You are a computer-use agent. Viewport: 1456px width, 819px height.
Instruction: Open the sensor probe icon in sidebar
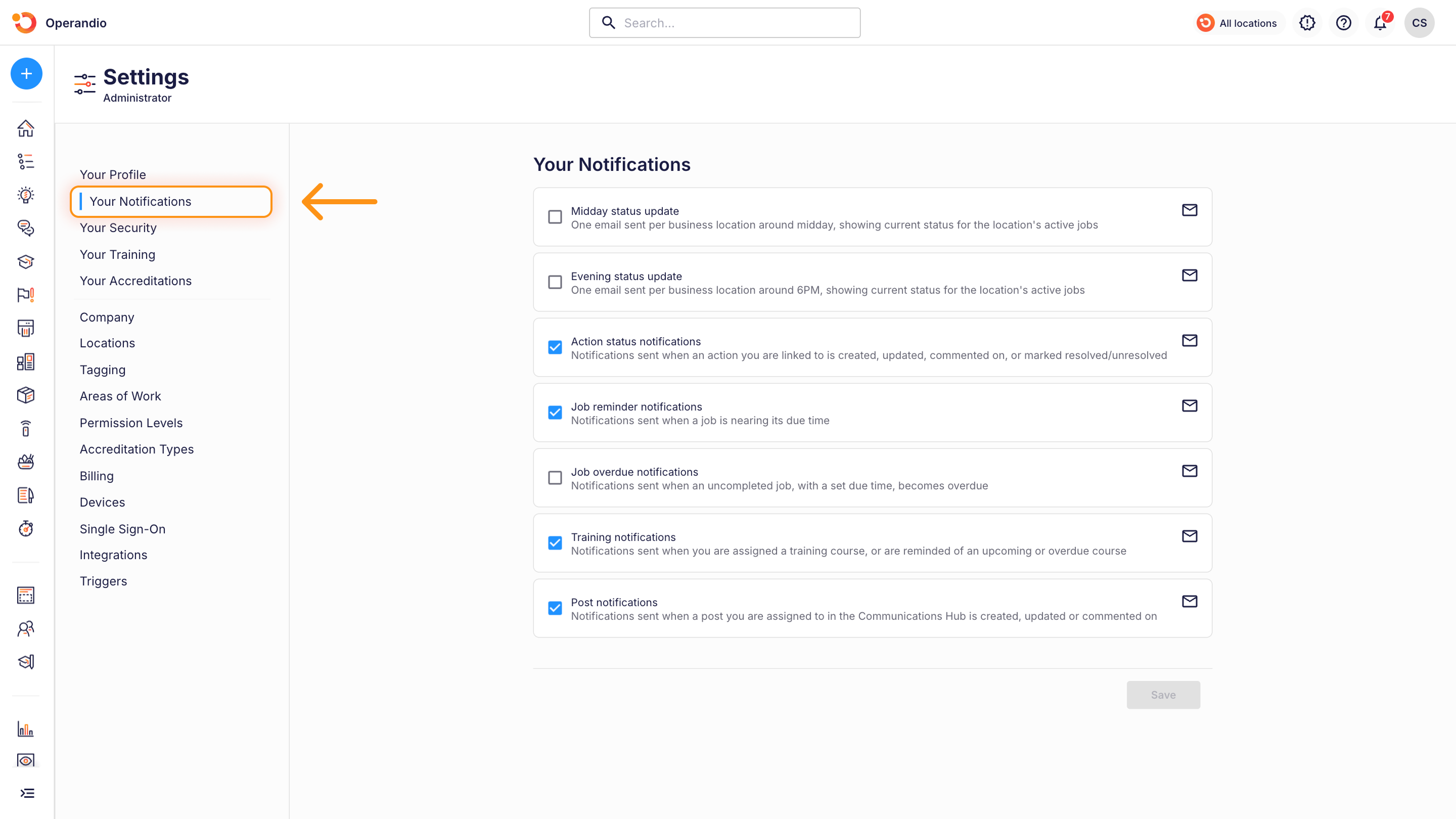(x=26, y=428)
